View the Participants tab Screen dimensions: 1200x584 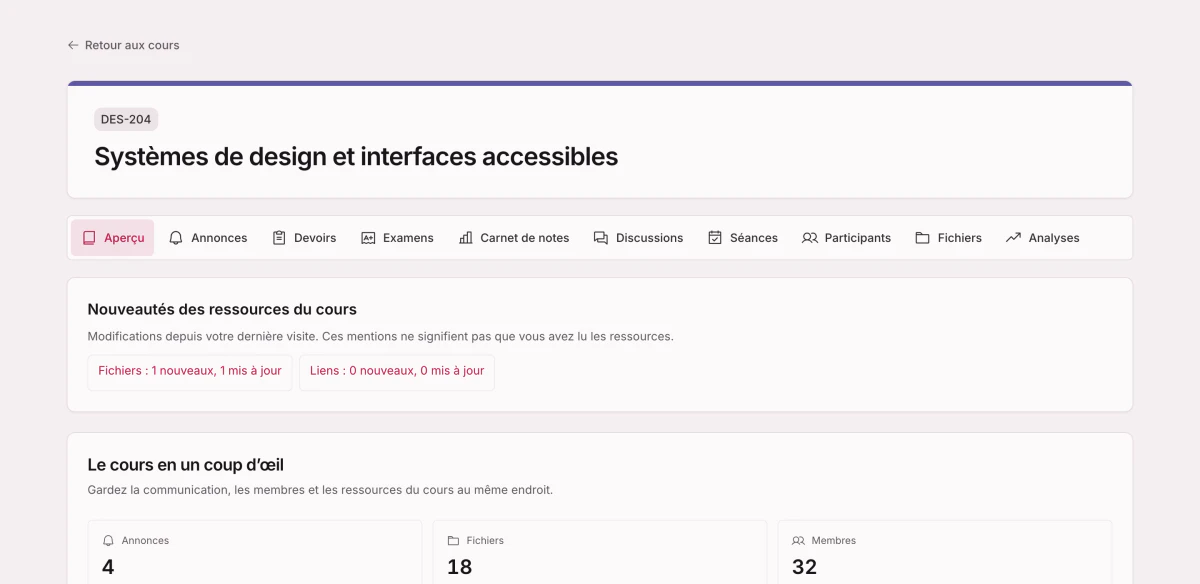(x=846, y=238)
